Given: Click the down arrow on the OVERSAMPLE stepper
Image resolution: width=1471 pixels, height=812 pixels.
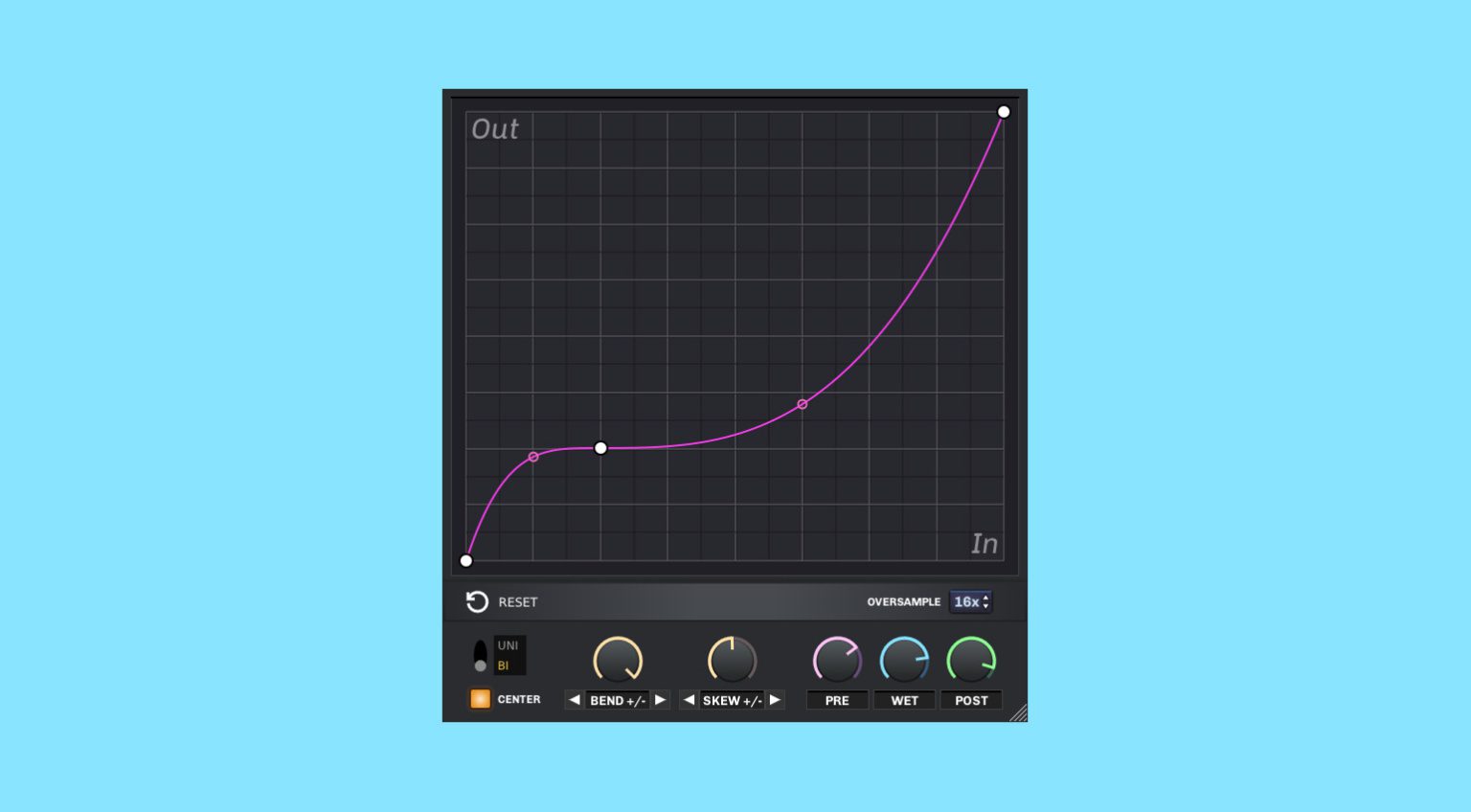Looking at the screenshot, I should (986, 607).
